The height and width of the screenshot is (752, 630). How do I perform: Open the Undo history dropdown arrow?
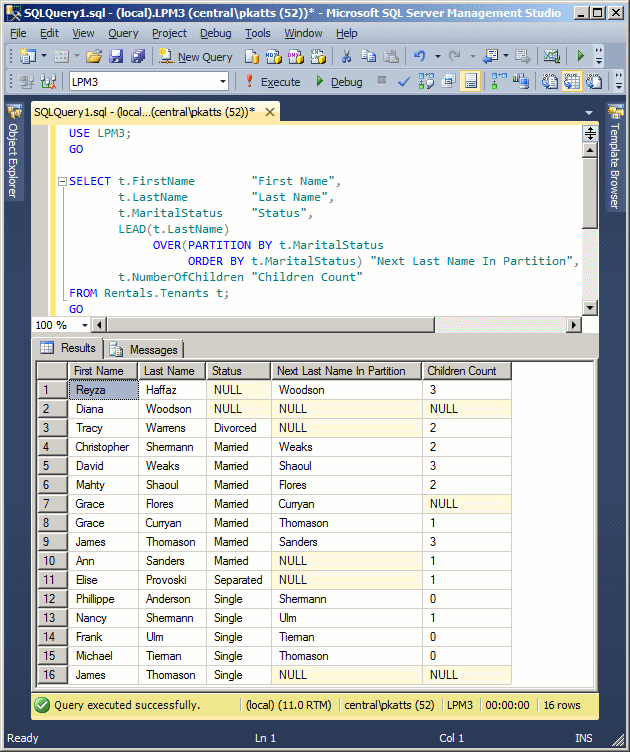(438, 57)
